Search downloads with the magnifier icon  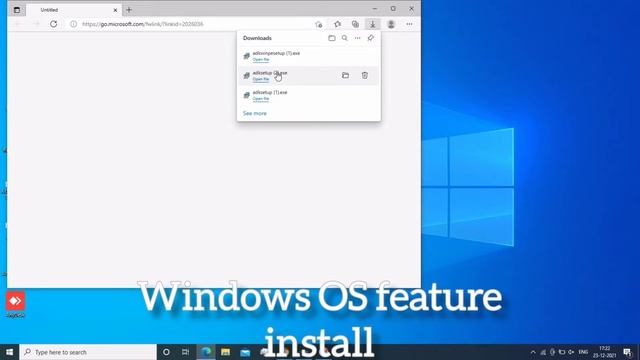(x=344, y=38)
